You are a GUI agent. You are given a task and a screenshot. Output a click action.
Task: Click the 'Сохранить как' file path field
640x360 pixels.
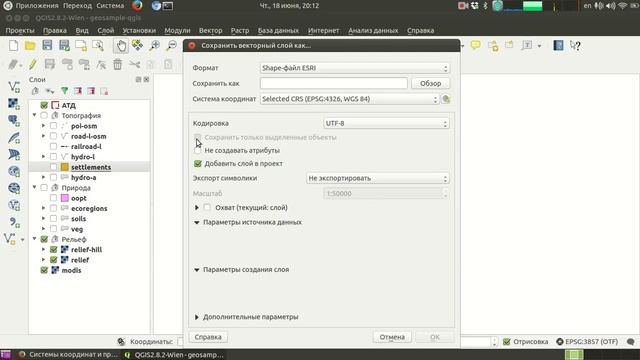(x=333, y=83)
